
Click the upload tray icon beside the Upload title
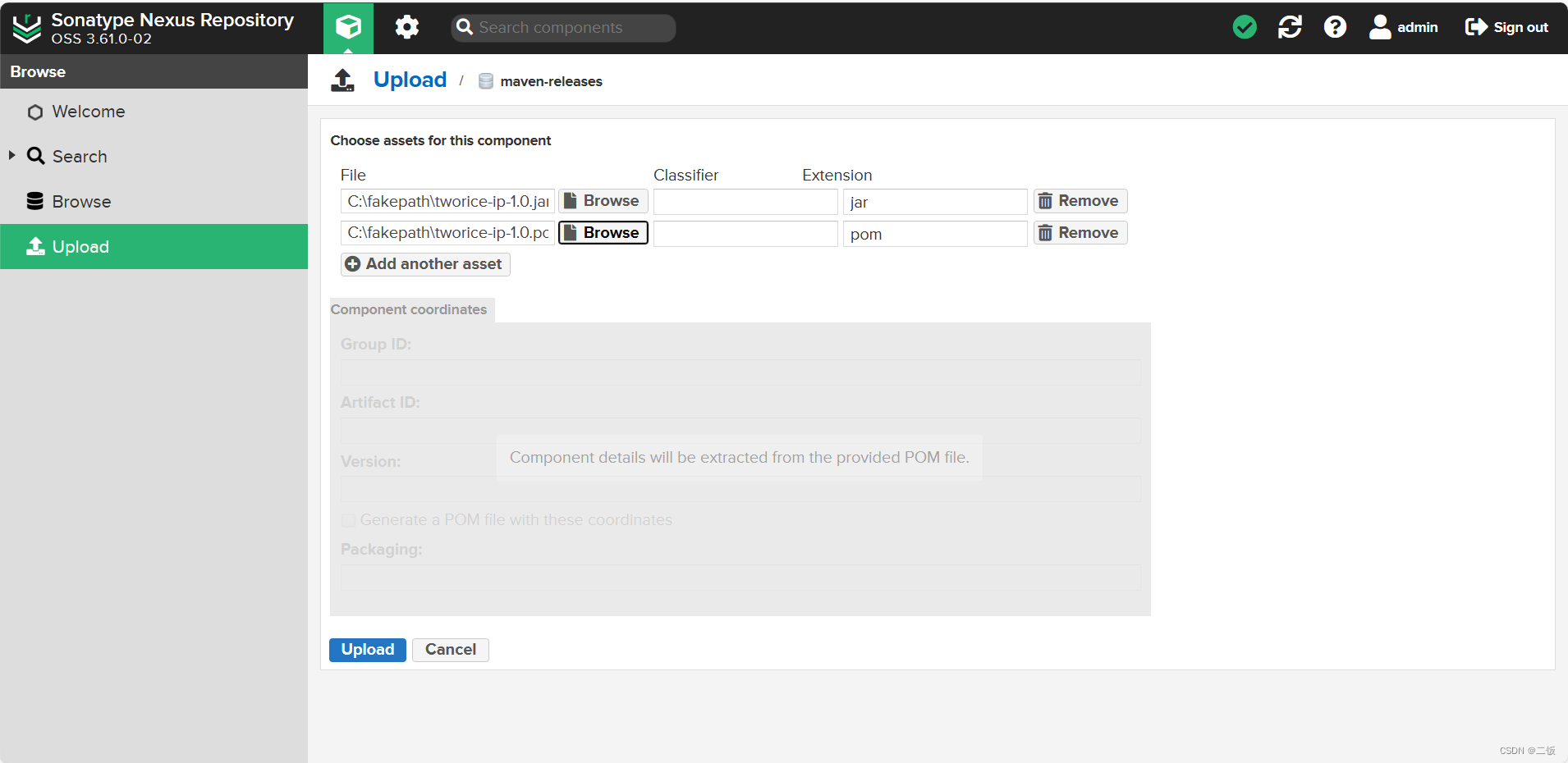(x=342, y=80)
